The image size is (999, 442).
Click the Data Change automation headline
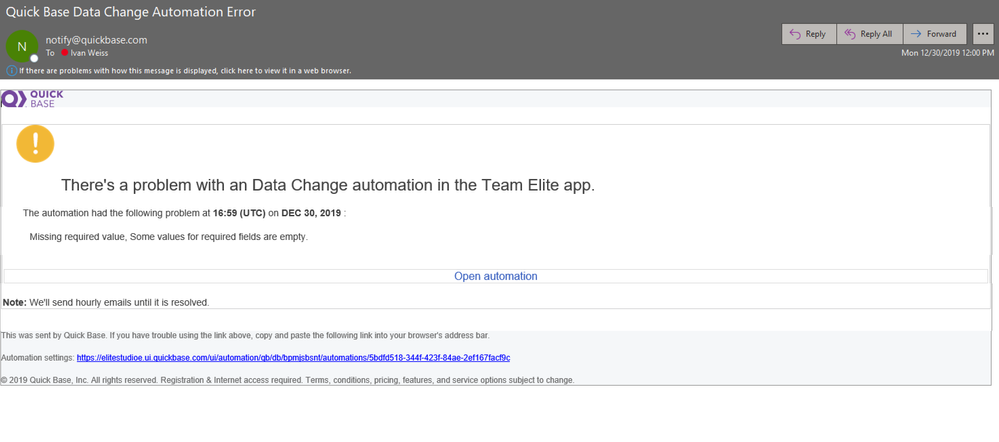click(x=327, y=185)
